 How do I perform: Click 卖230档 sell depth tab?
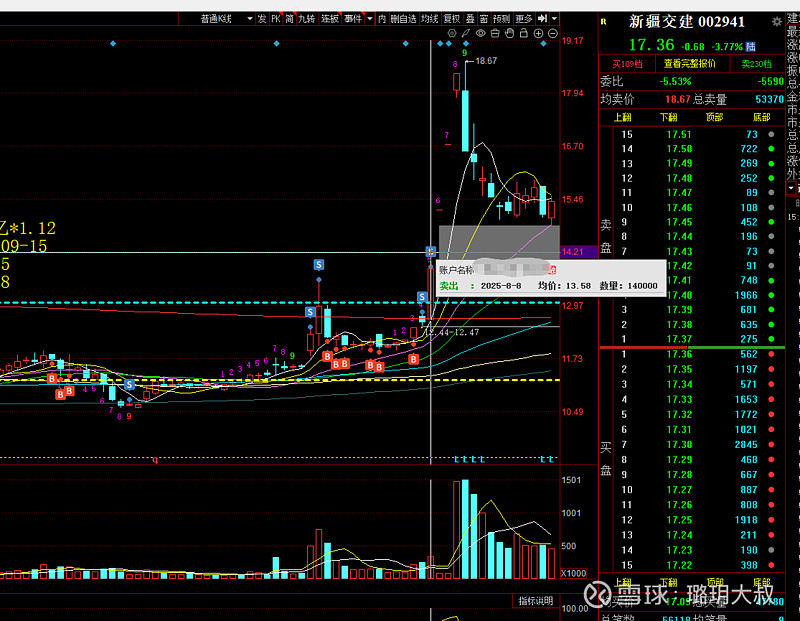pos(756,64)
